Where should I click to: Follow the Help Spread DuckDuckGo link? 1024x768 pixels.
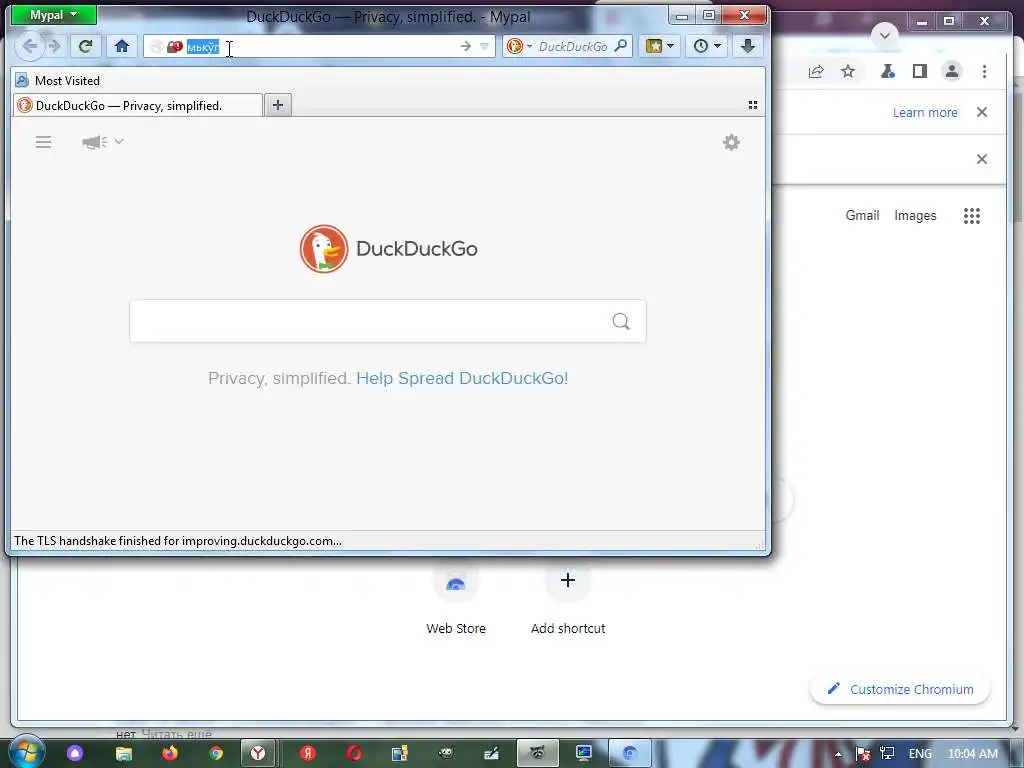pos(462,378)
